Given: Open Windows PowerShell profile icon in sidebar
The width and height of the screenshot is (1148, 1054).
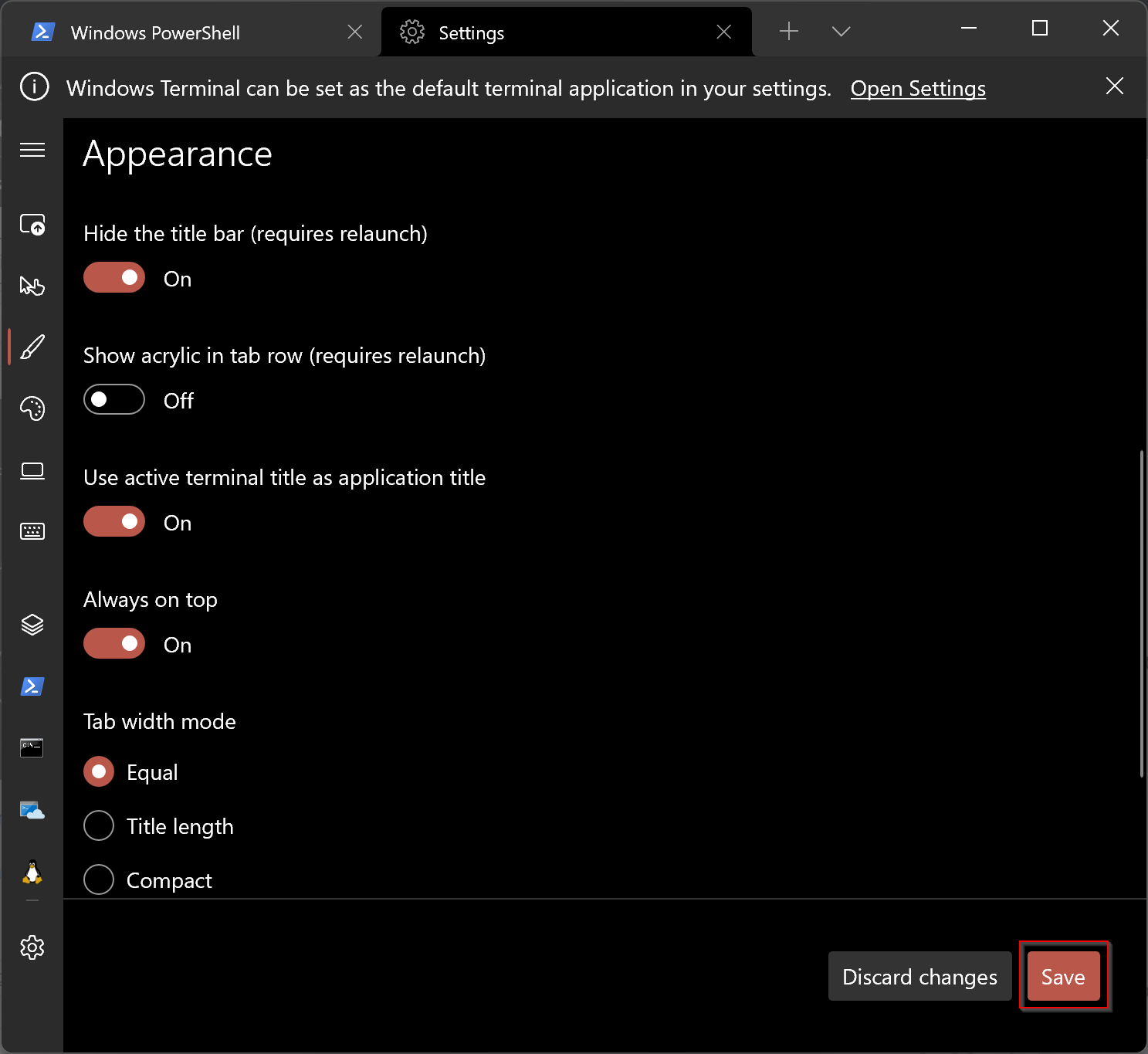Looking at the screenshot, I should point(32,686).
